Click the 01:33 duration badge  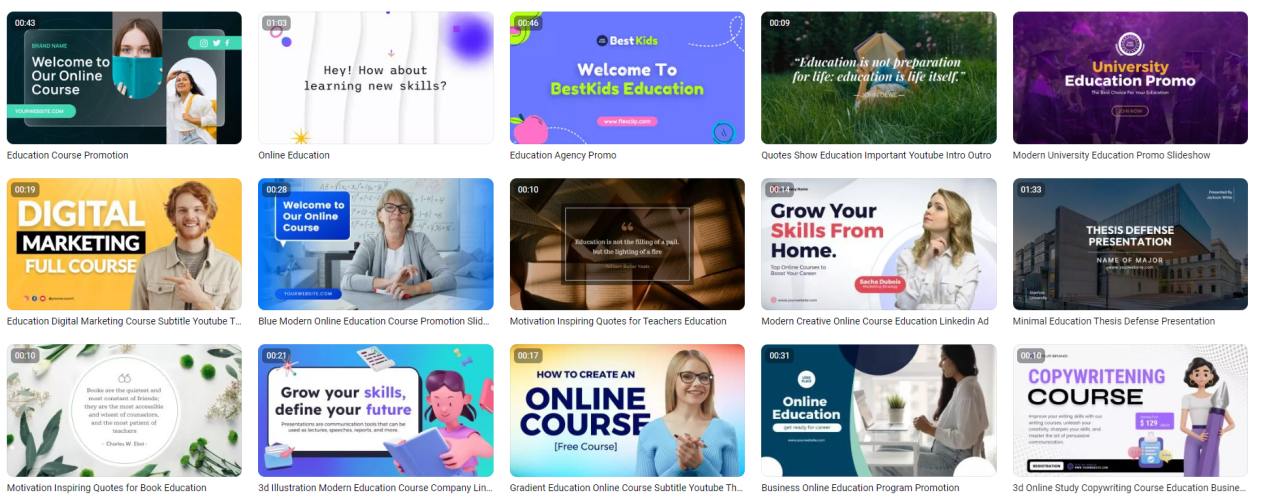(1030, 189)
